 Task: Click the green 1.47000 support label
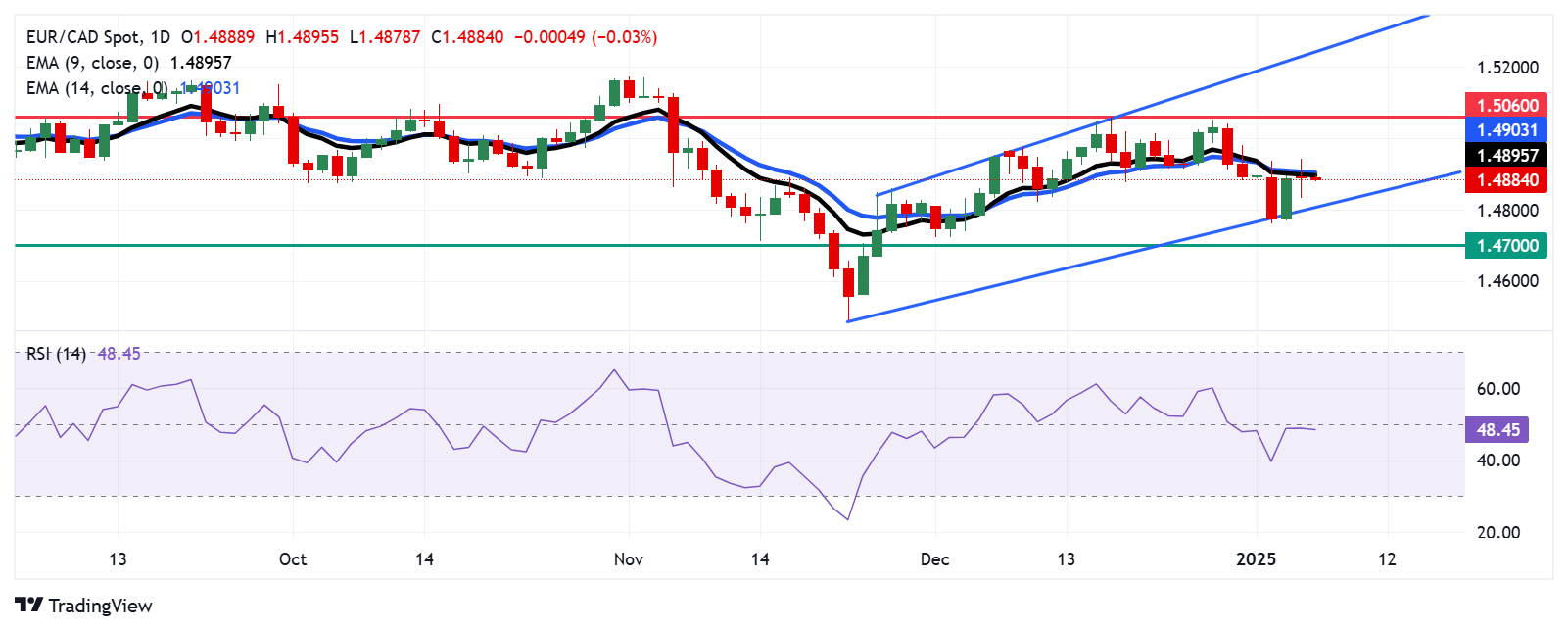[x=1506, y=246]
